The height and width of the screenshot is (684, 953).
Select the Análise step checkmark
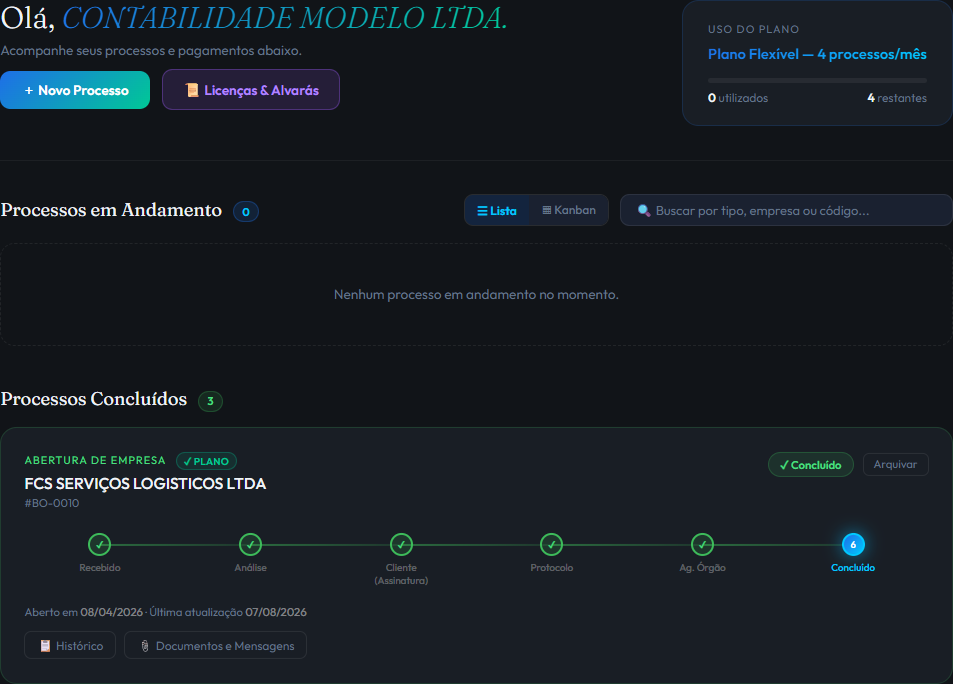point(250,545)
